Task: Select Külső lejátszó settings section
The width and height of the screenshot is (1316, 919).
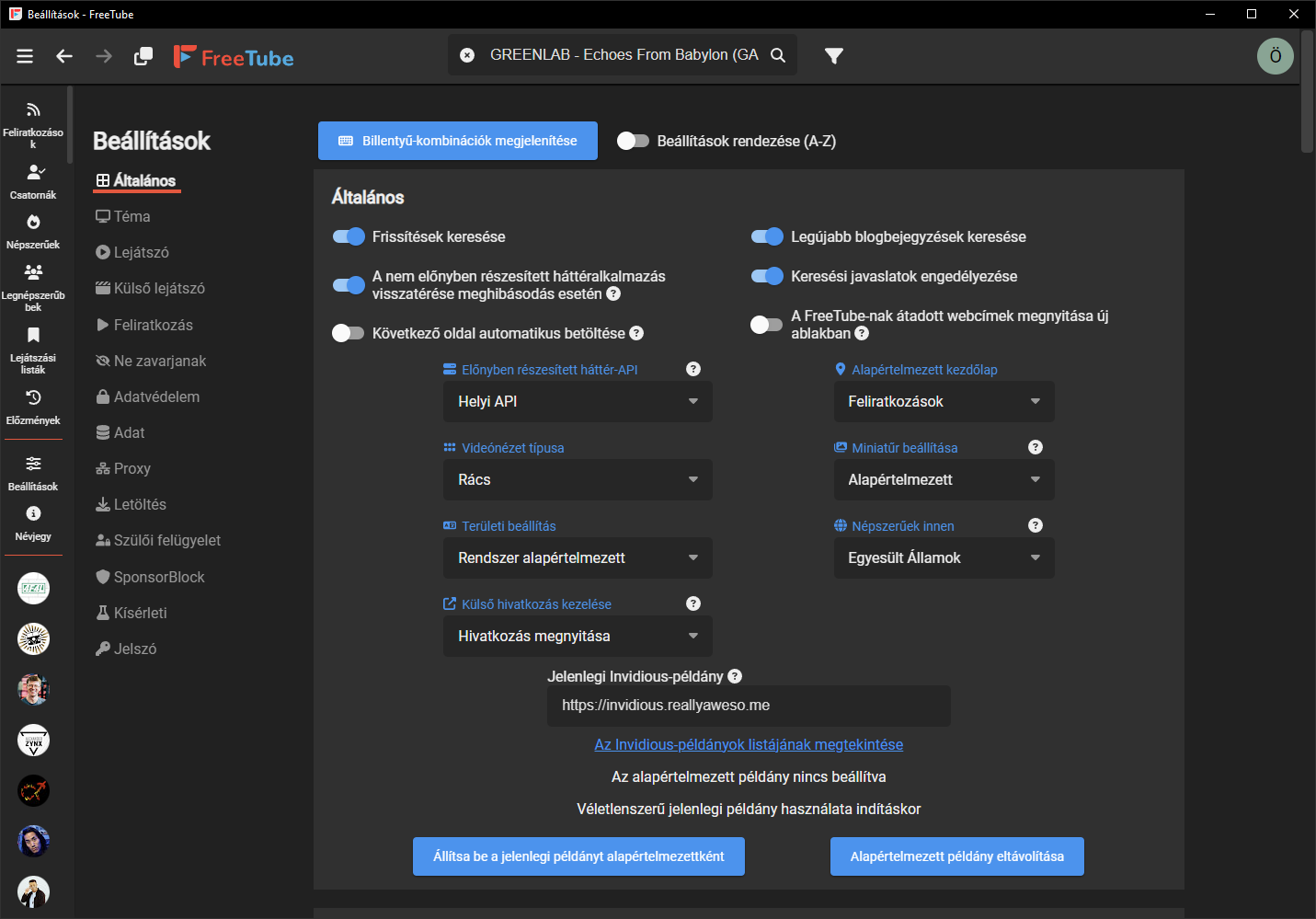Action: [x=150, y=288]
